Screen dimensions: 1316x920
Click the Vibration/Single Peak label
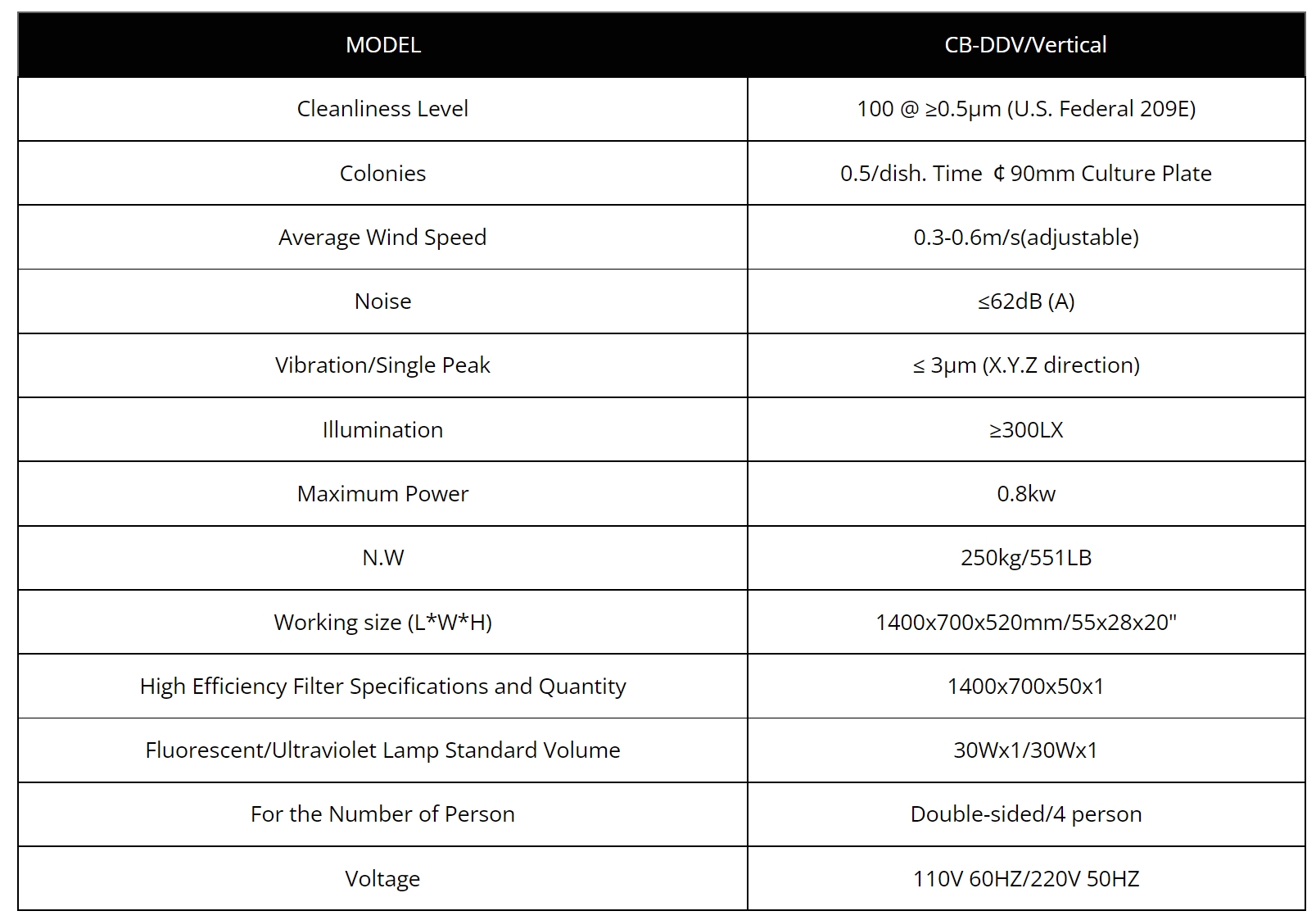(382, 365)
